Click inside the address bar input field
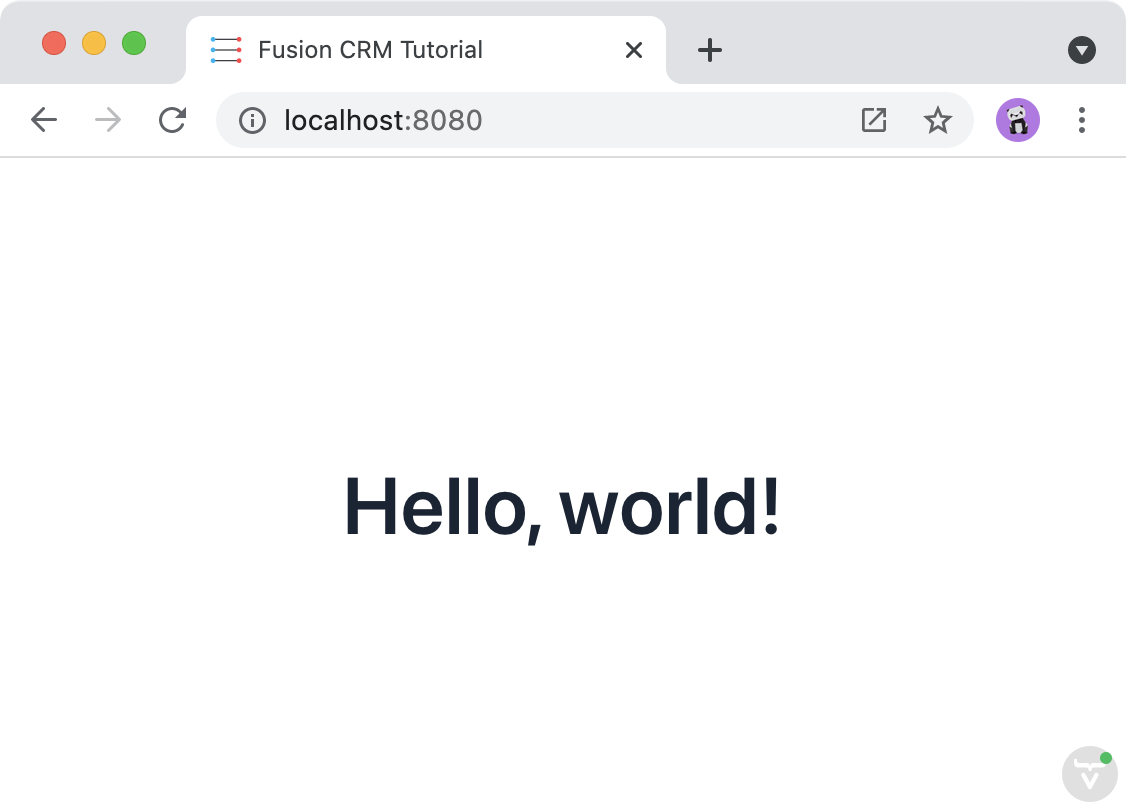Screen dimensions: 1126x810 pyautogui.click(x=600, y=120)
